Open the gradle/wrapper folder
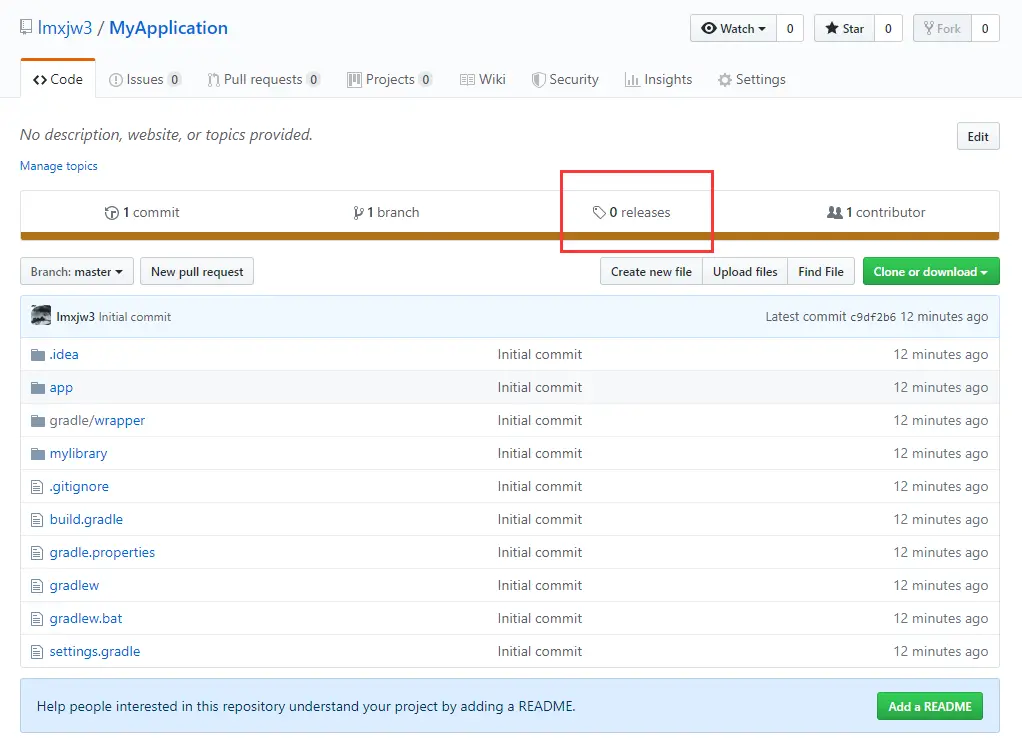 click(97, 420)
